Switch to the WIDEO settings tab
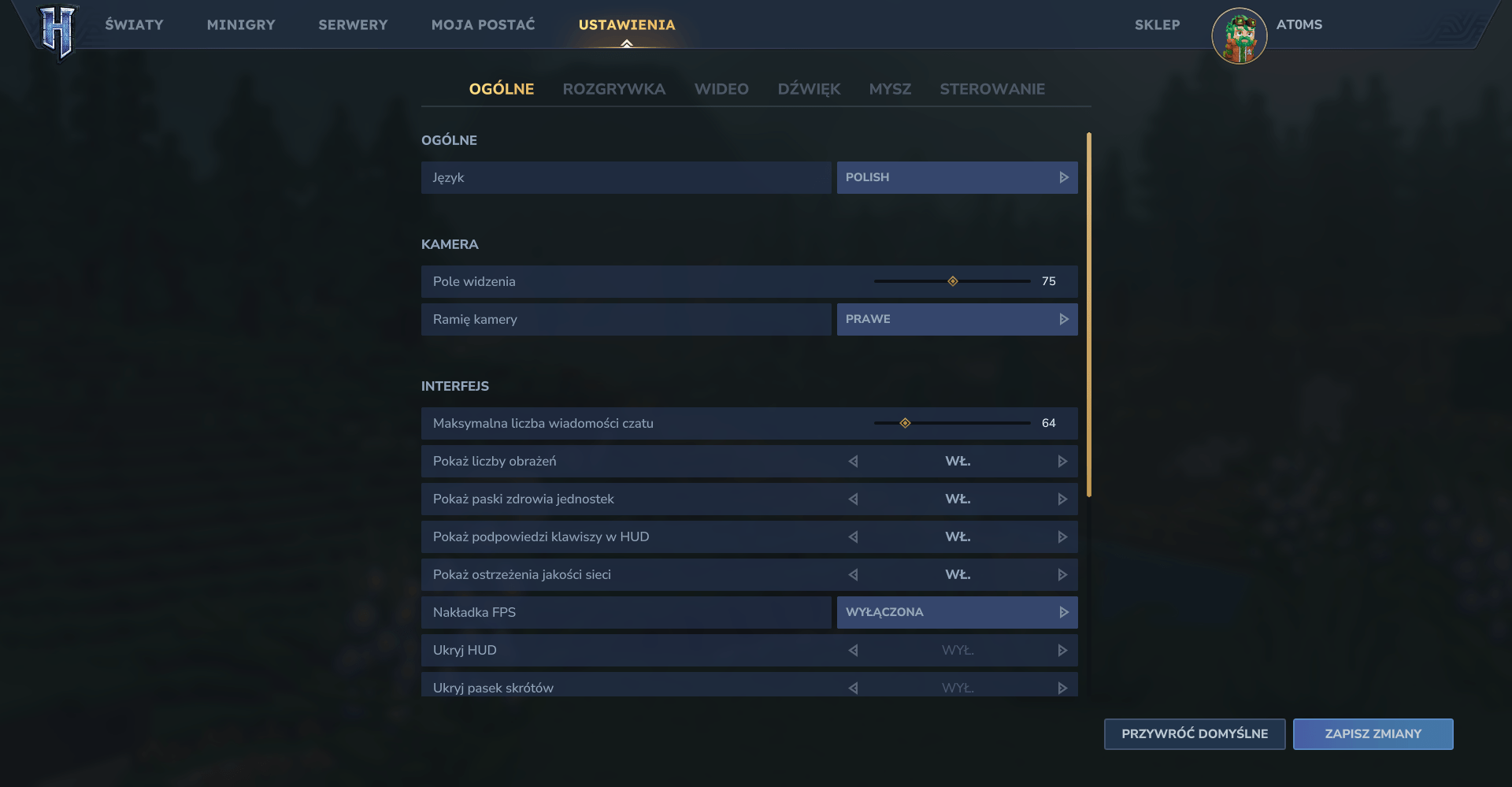 721,89
